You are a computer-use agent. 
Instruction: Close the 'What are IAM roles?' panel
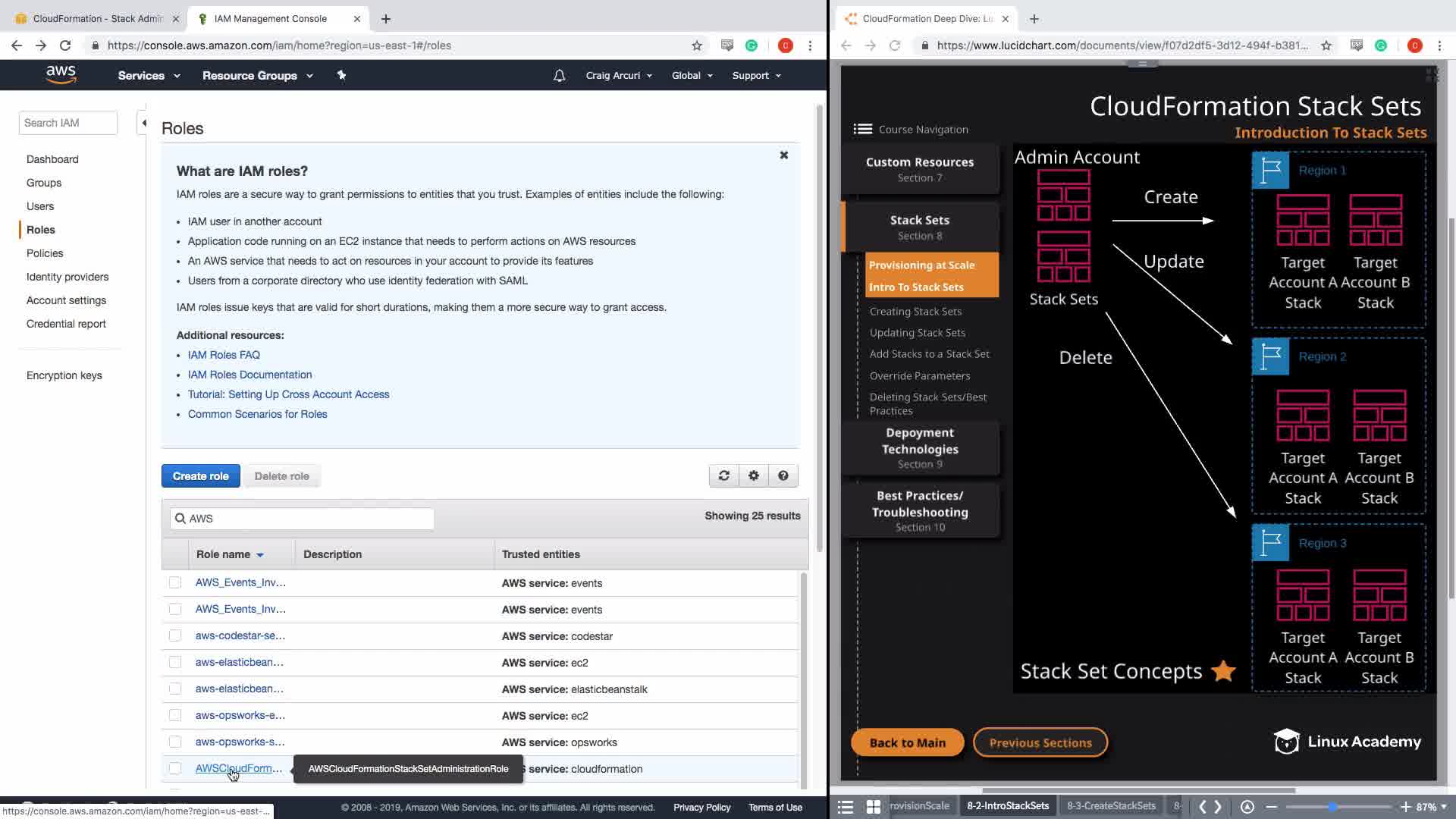click(783, 155)
